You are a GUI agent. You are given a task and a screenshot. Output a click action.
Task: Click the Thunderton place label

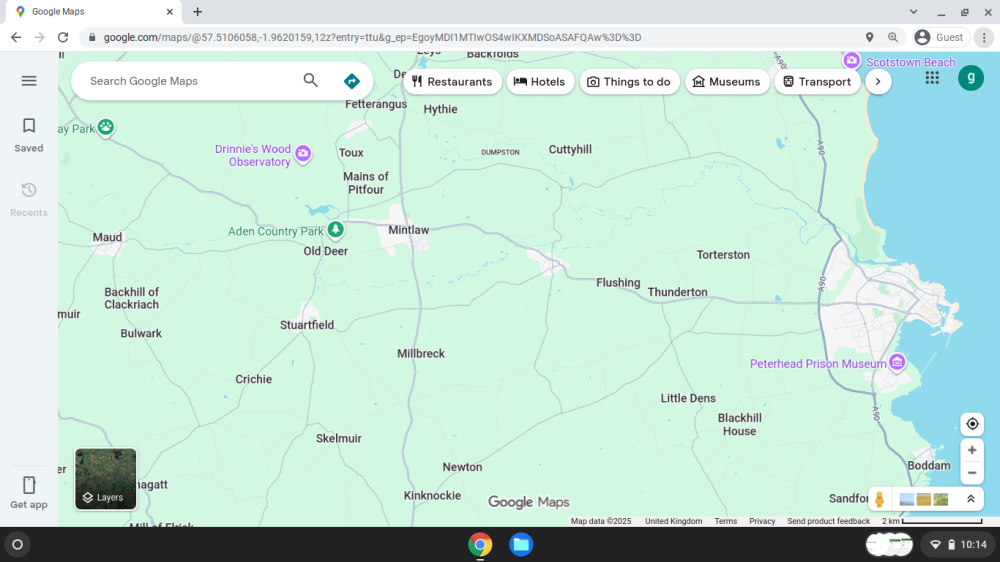pos(677,292)
